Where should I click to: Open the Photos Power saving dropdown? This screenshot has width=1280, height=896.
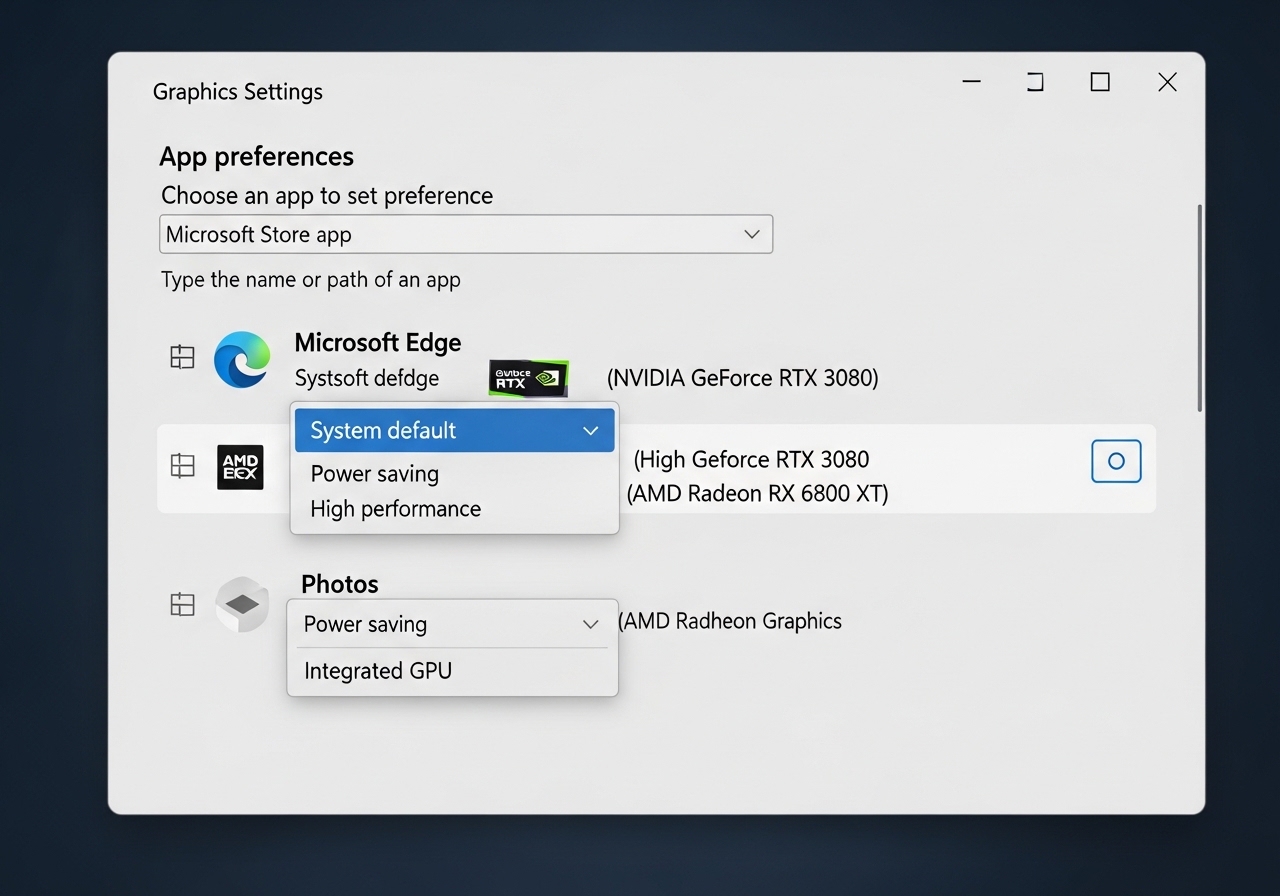click(x=452, y=624)
